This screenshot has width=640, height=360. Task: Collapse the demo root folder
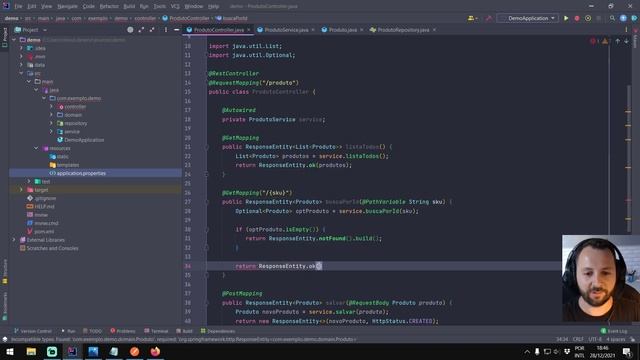pyautogui.click(x=14, y=40)
